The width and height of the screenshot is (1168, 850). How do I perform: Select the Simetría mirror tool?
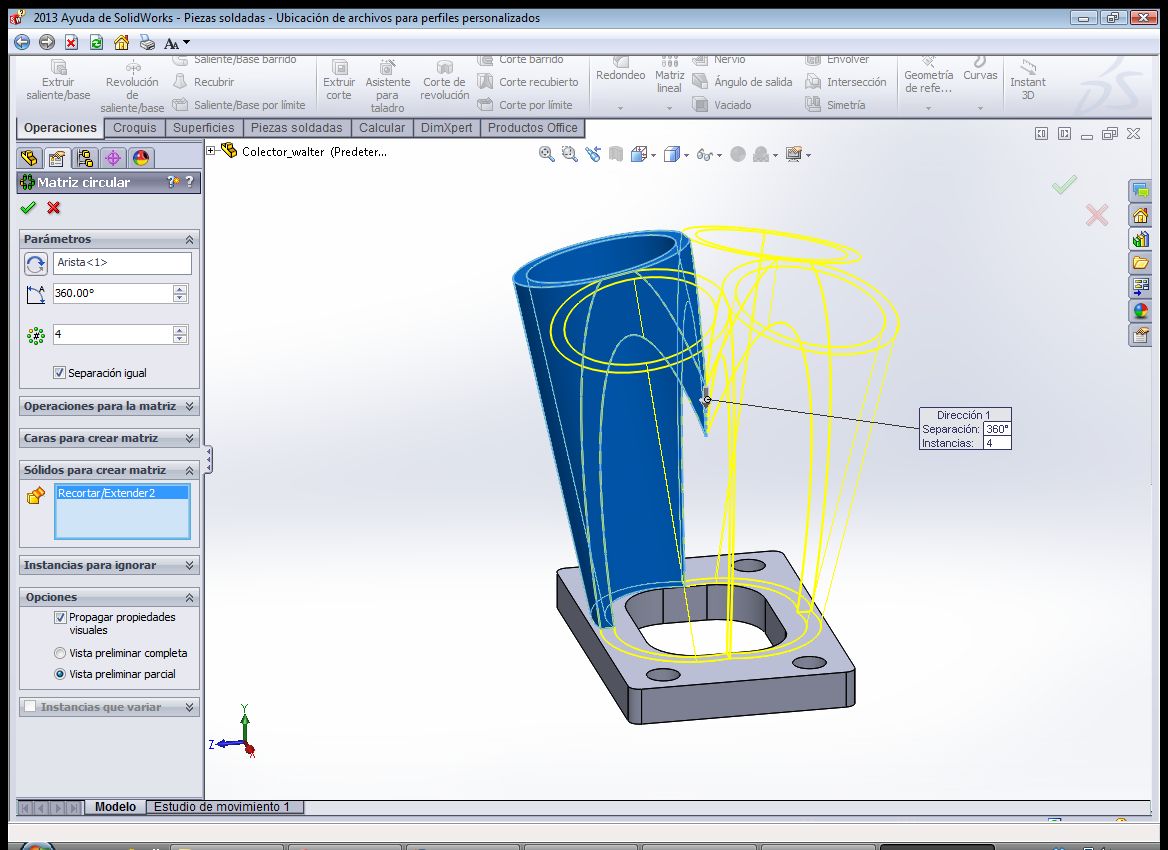tap(835, 105)
